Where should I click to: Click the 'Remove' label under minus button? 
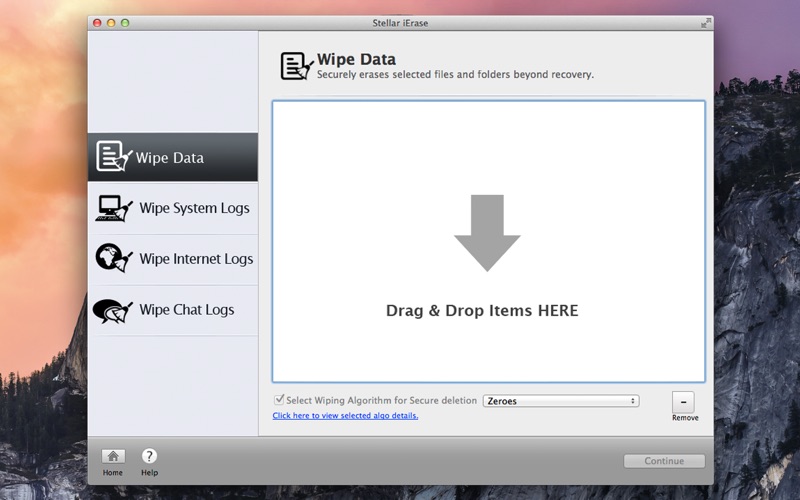click(685, 418)
